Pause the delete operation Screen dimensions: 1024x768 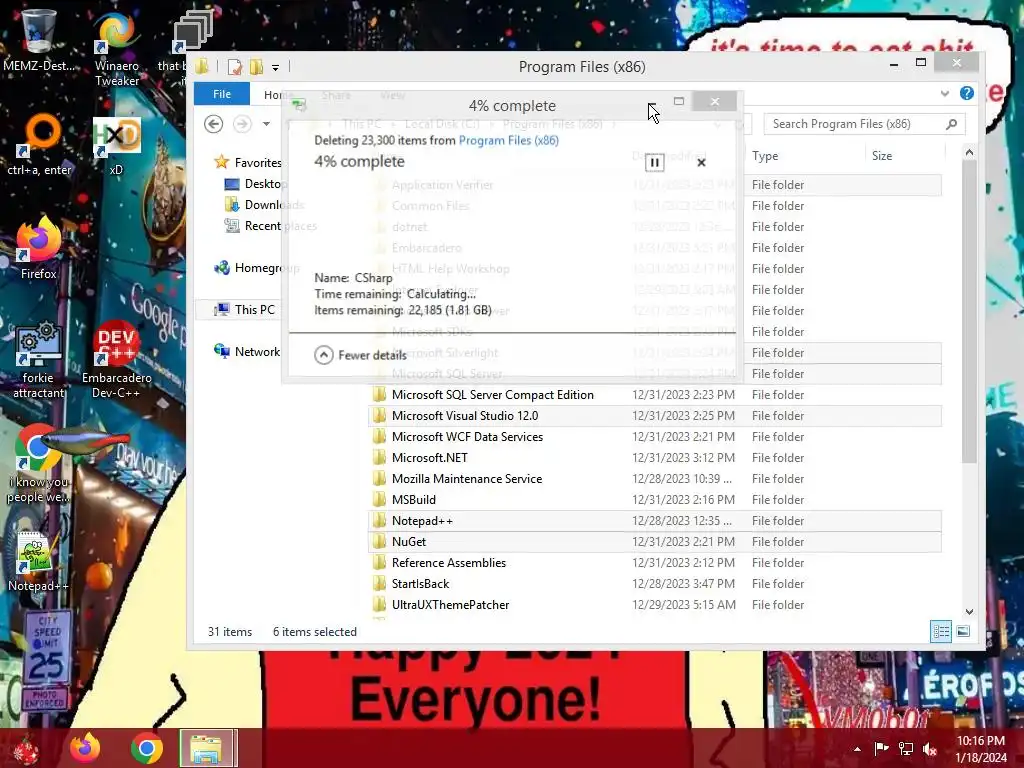coord(654,163)
